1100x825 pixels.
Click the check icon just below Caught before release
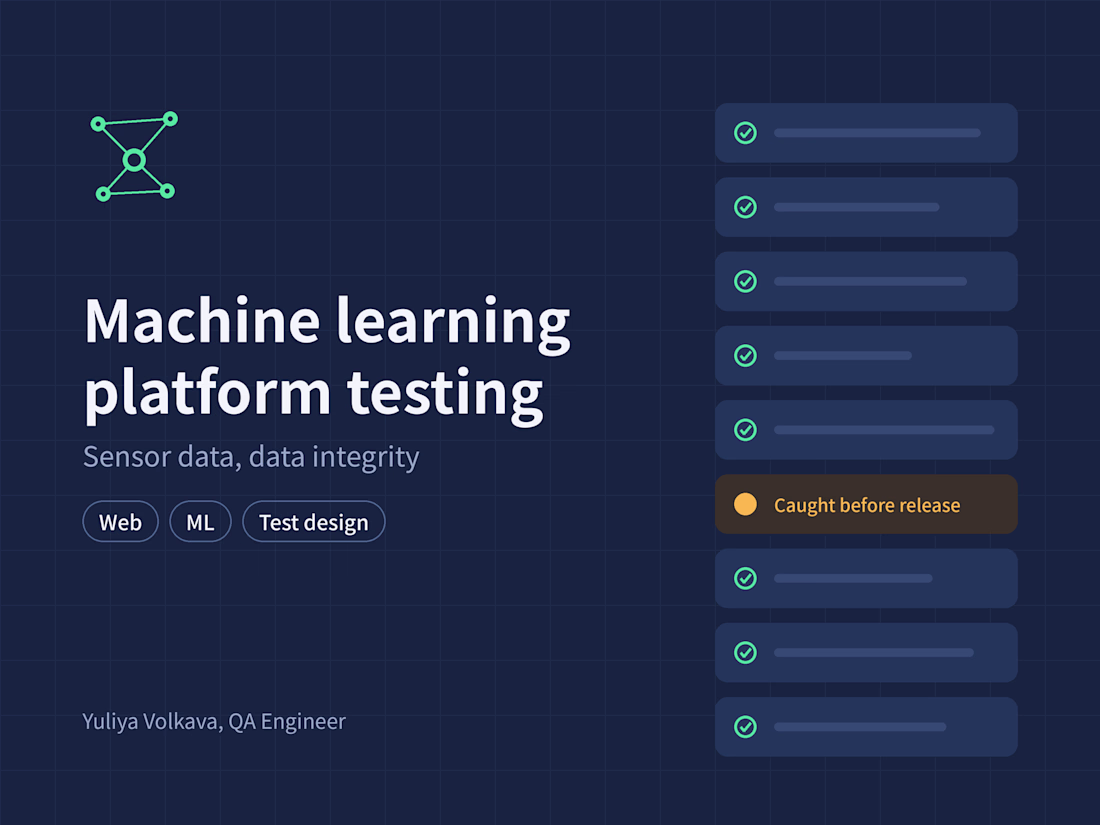(745, 579)
